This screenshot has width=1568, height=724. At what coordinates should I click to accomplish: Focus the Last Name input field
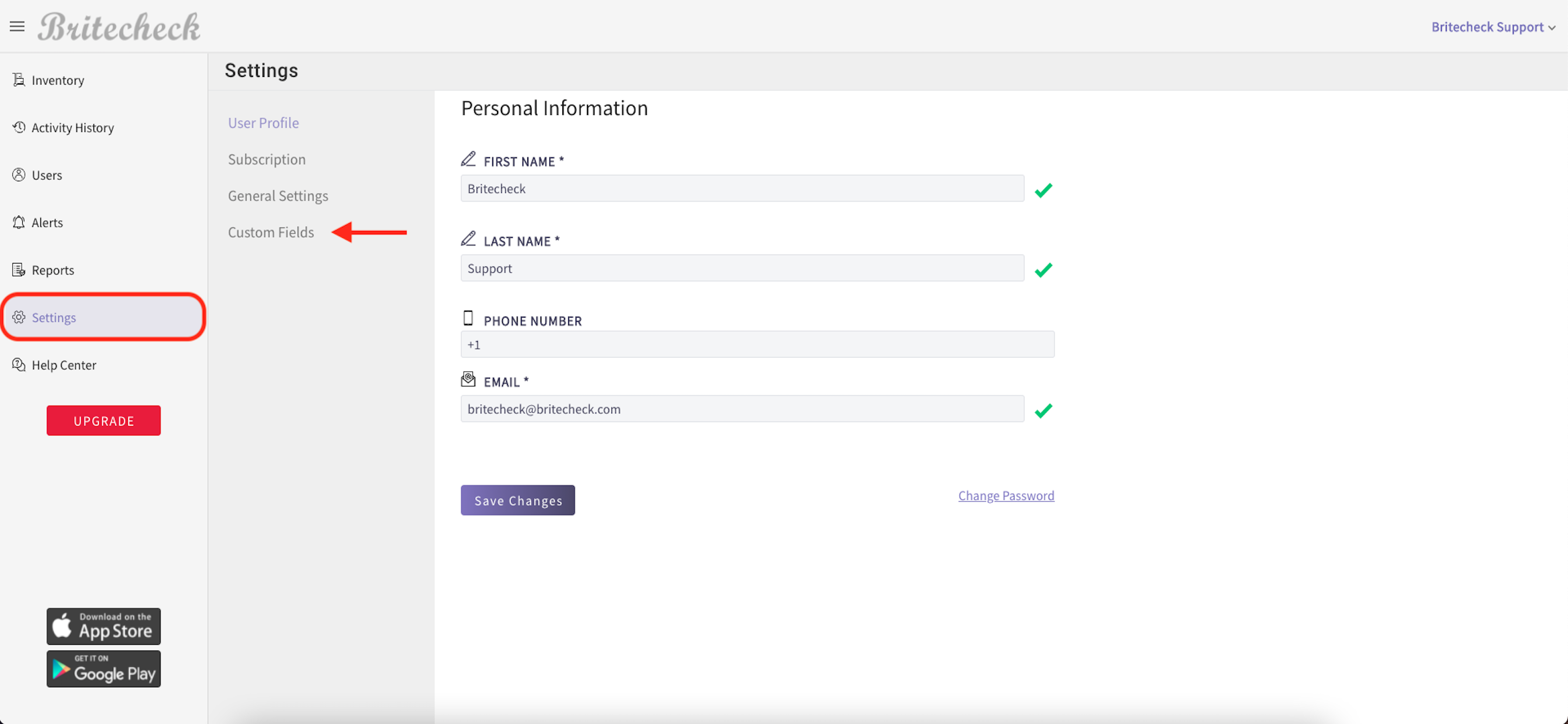pos(742,268)
